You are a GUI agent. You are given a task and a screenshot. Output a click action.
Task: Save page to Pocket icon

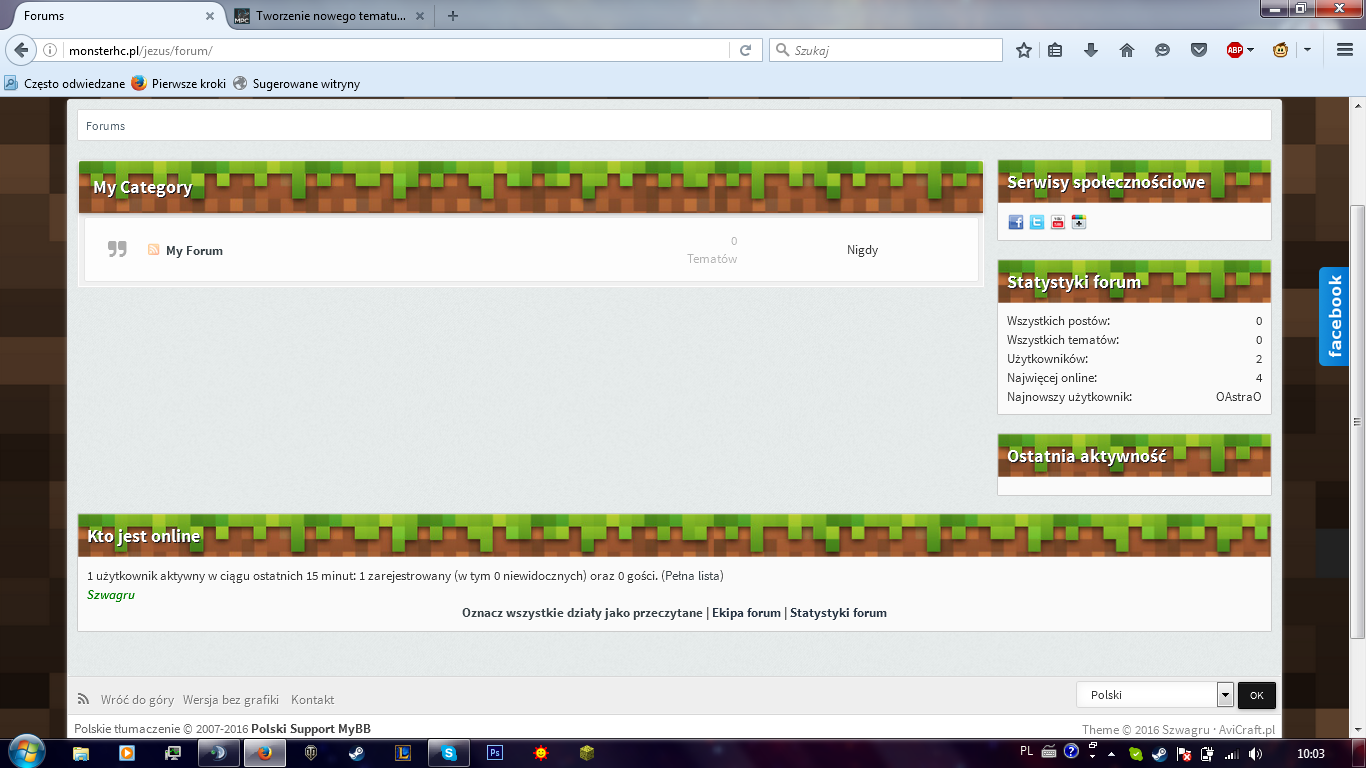(x=1199, y=50)
